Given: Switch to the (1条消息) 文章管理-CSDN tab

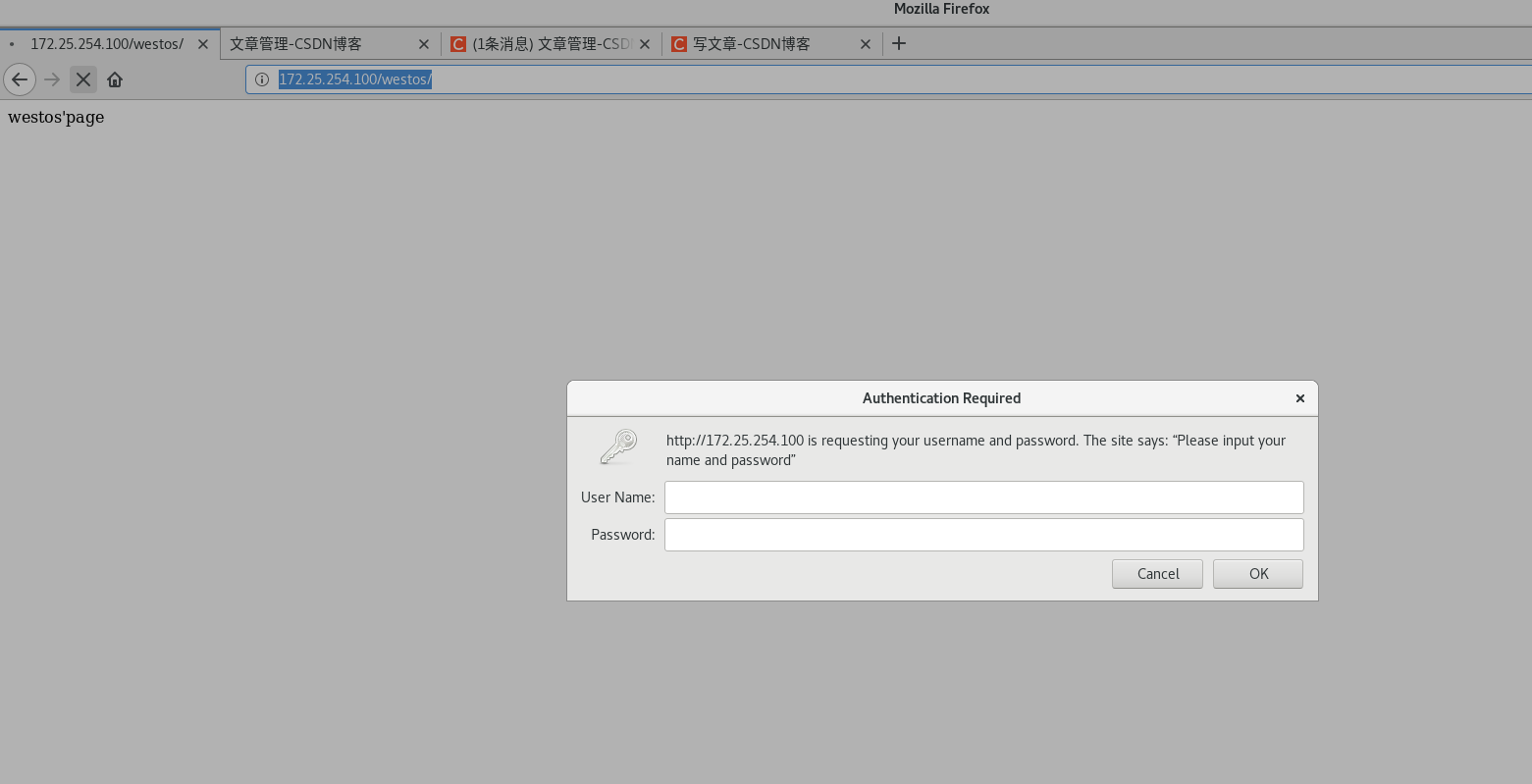Looking at the screenshot, I should pyautogui.click(x=551, y=44).
